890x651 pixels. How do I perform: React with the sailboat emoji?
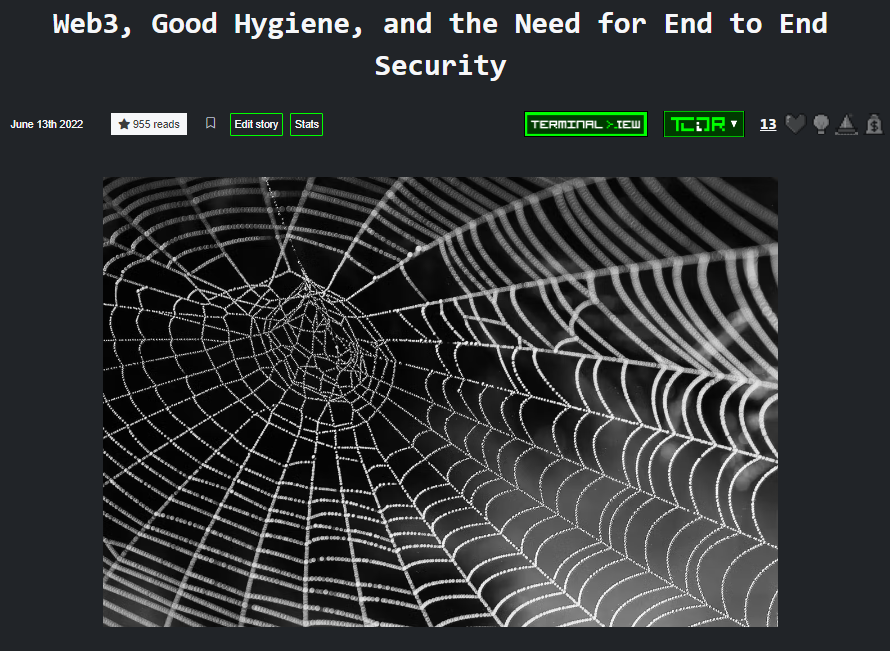tap(847, 124)
